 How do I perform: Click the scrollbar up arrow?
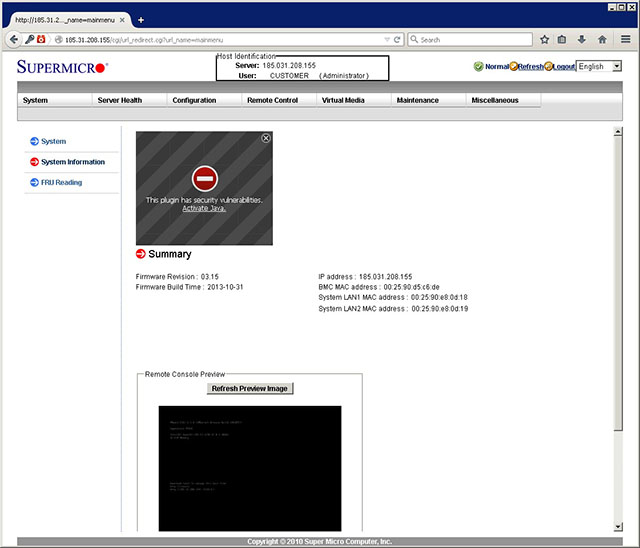point(618,131)
